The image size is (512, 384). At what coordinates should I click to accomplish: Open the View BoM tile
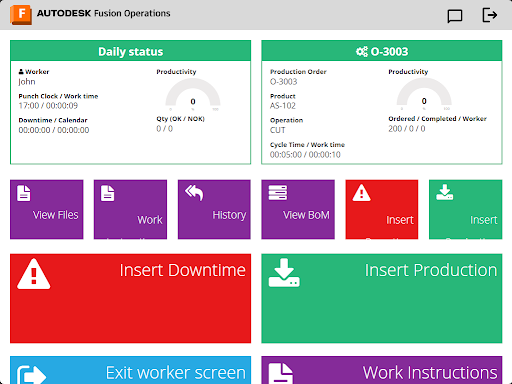(298, 209)
